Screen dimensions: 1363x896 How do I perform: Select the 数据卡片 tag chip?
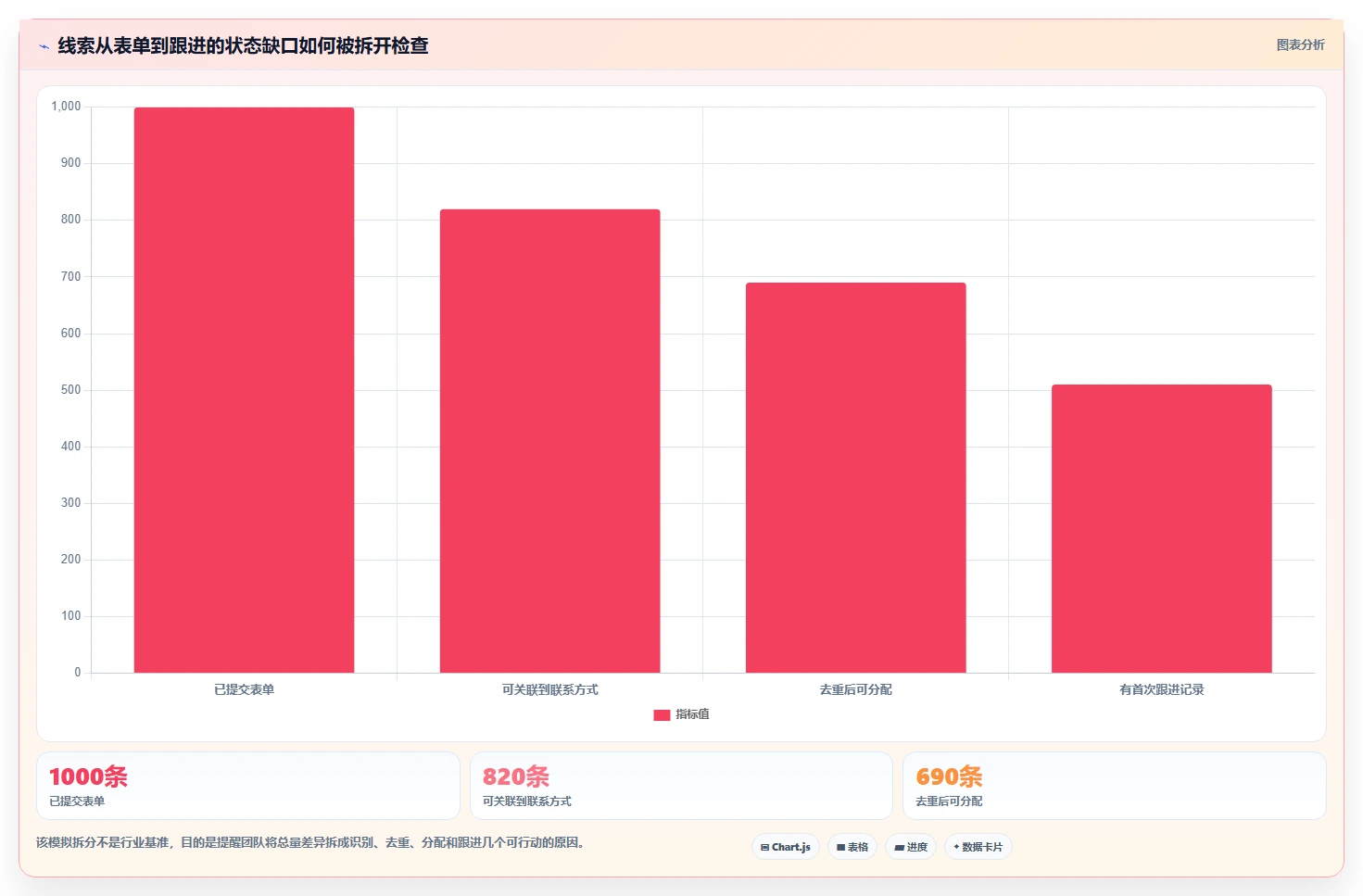click(x=978, y=847)
